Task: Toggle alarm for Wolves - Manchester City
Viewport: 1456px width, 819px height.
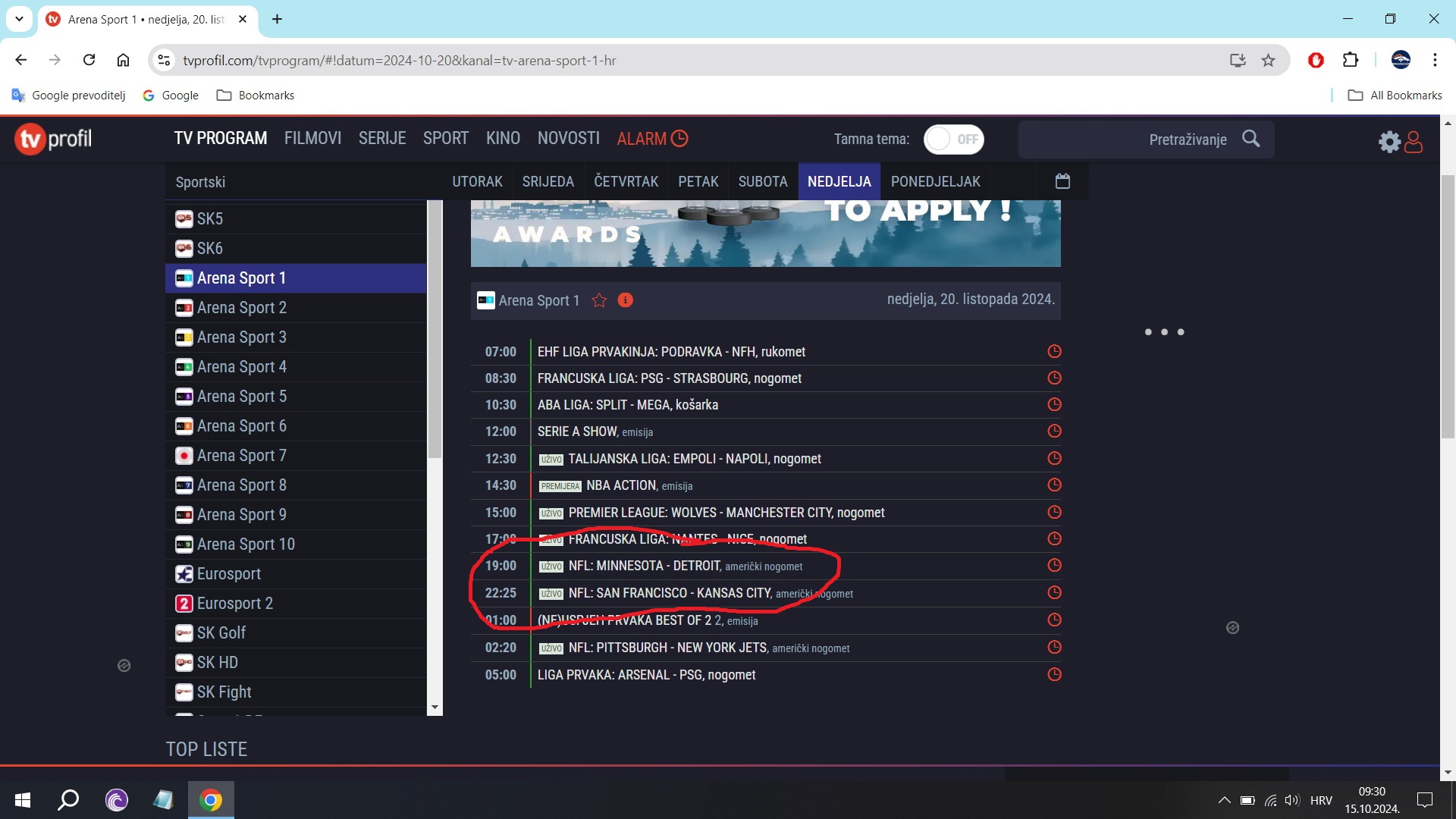Action: pos(1054,513)
